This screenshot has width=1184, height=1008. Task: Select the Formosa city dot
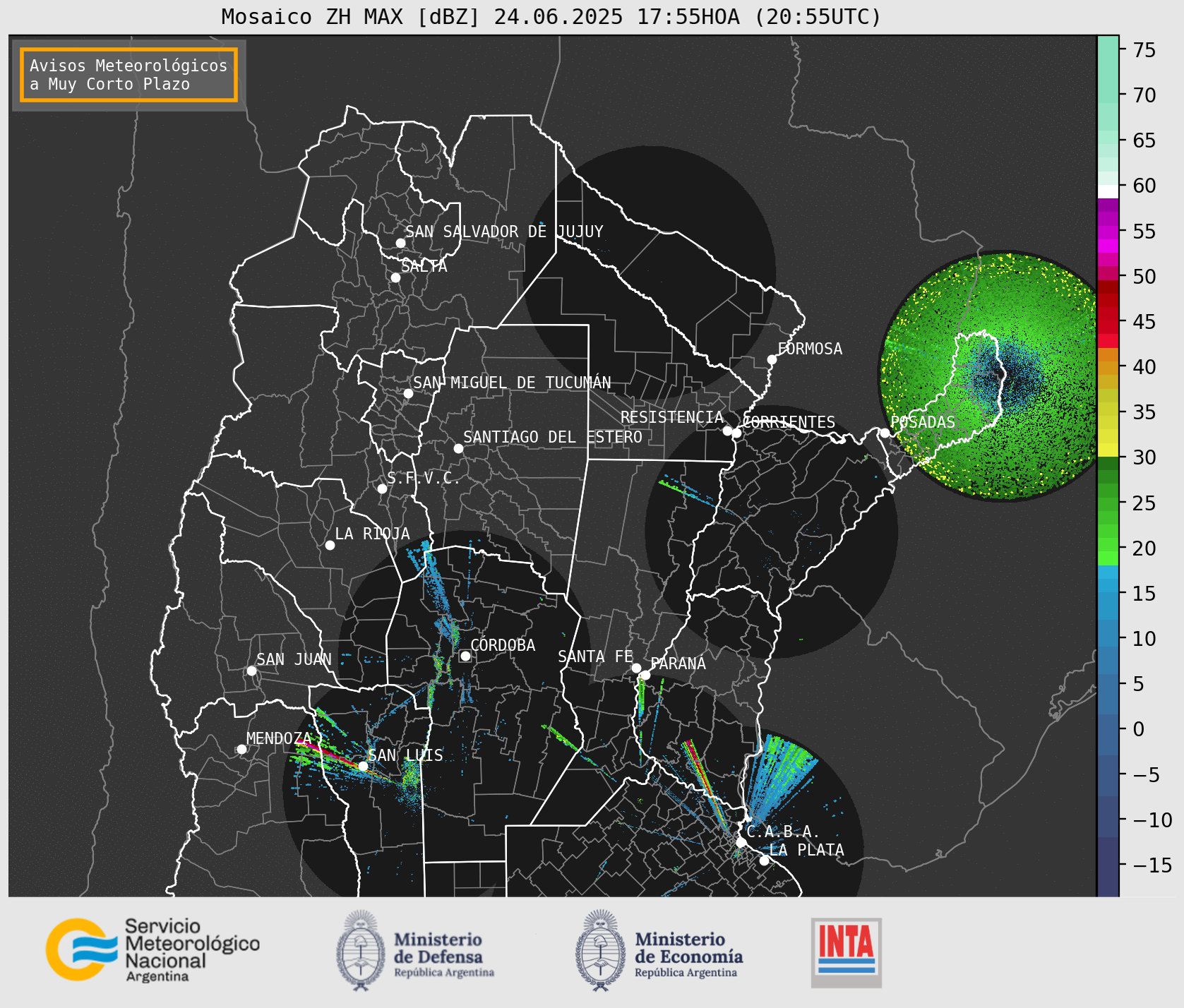(772, 359)
